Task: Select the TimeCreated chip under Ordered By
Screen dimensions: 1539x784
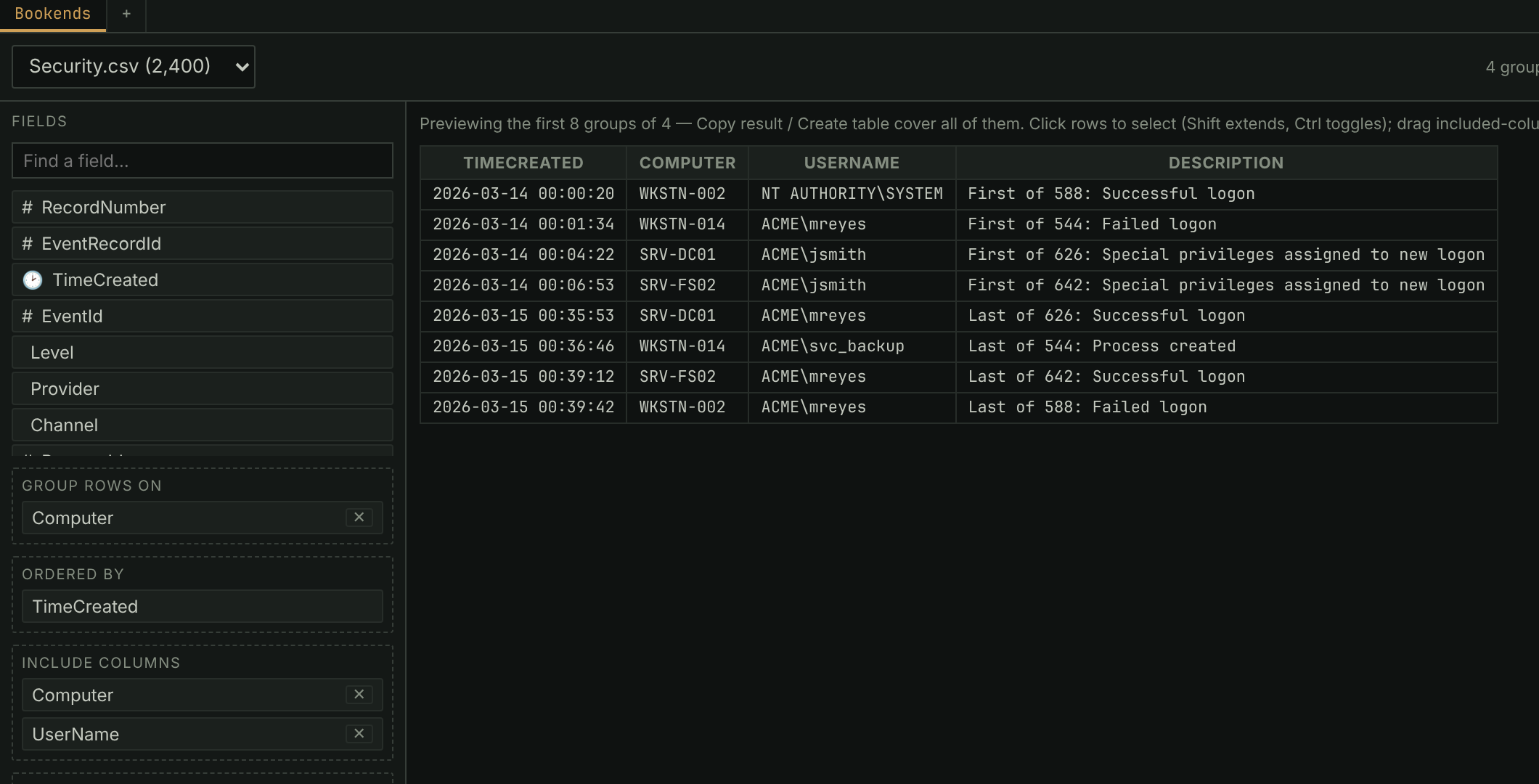Action: 203,606
